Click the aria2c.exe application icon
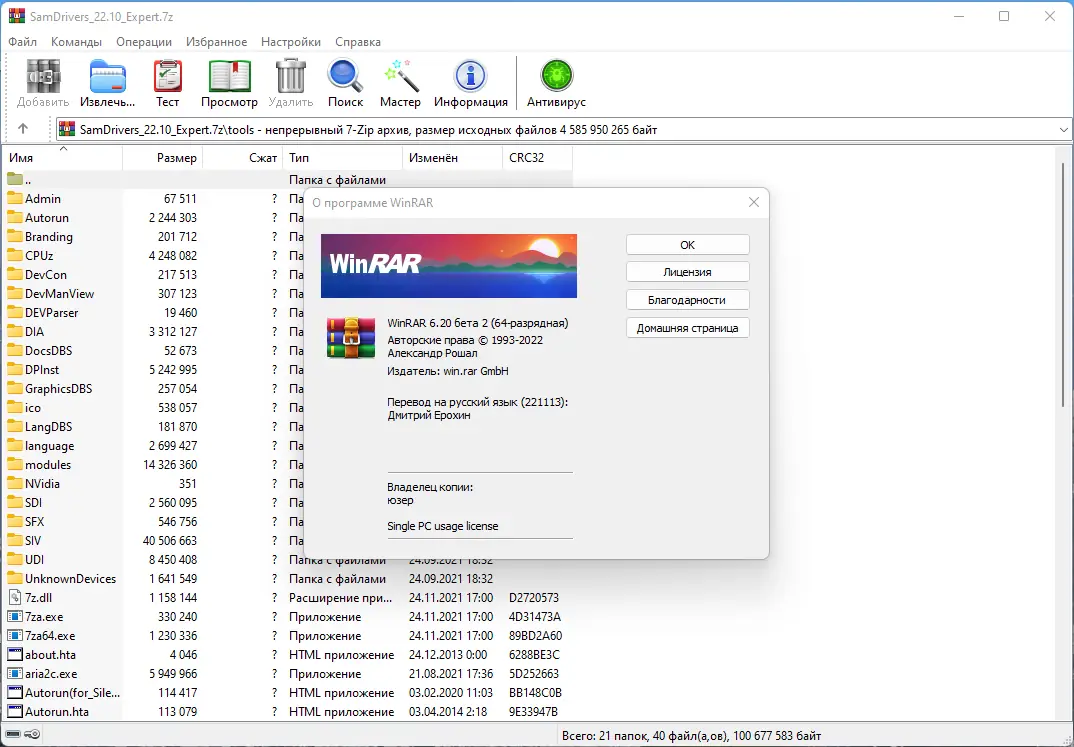The image size is (1074, 747). coord(15,674)
